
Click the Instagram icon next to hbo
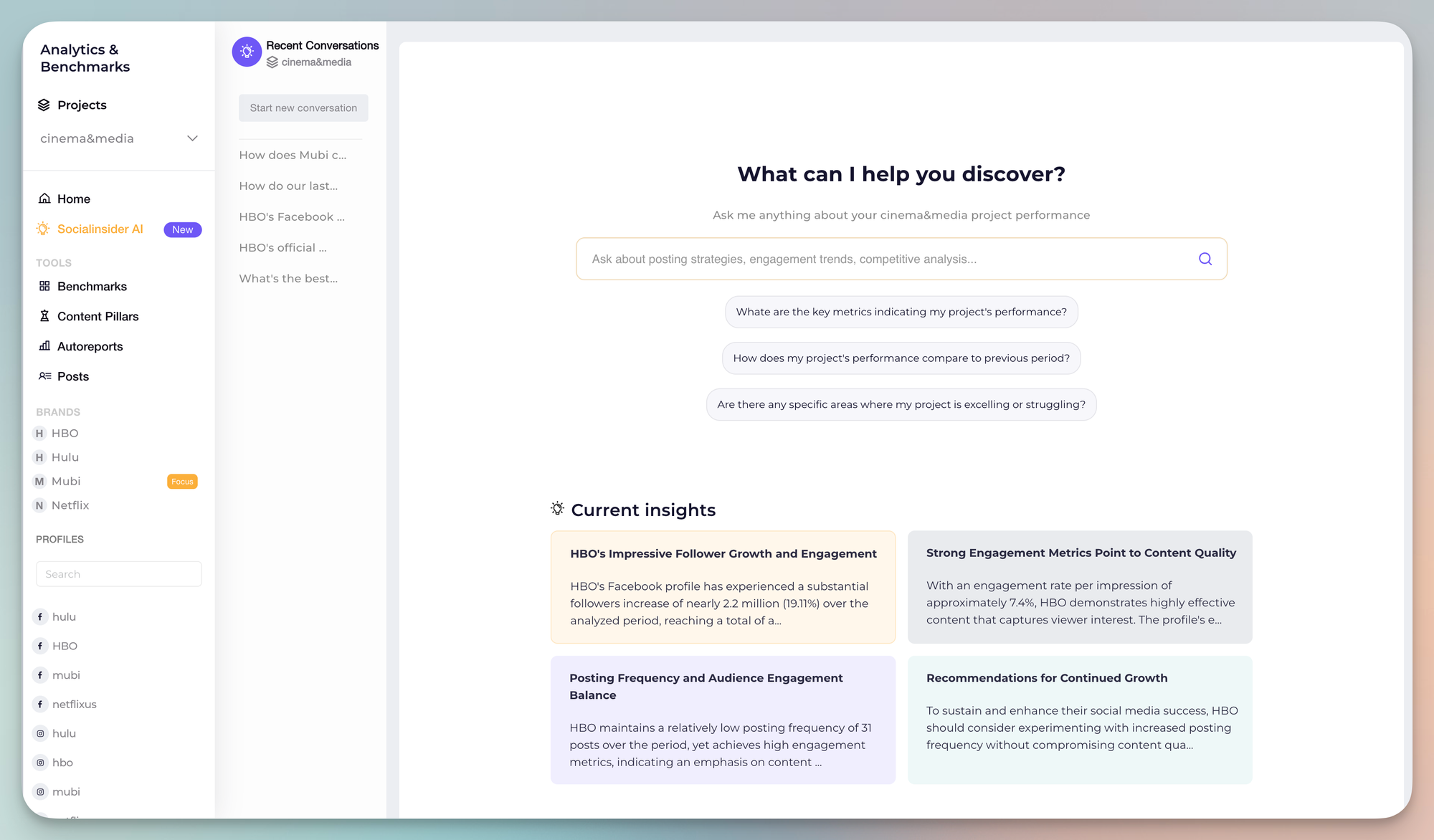coord(40,762)
